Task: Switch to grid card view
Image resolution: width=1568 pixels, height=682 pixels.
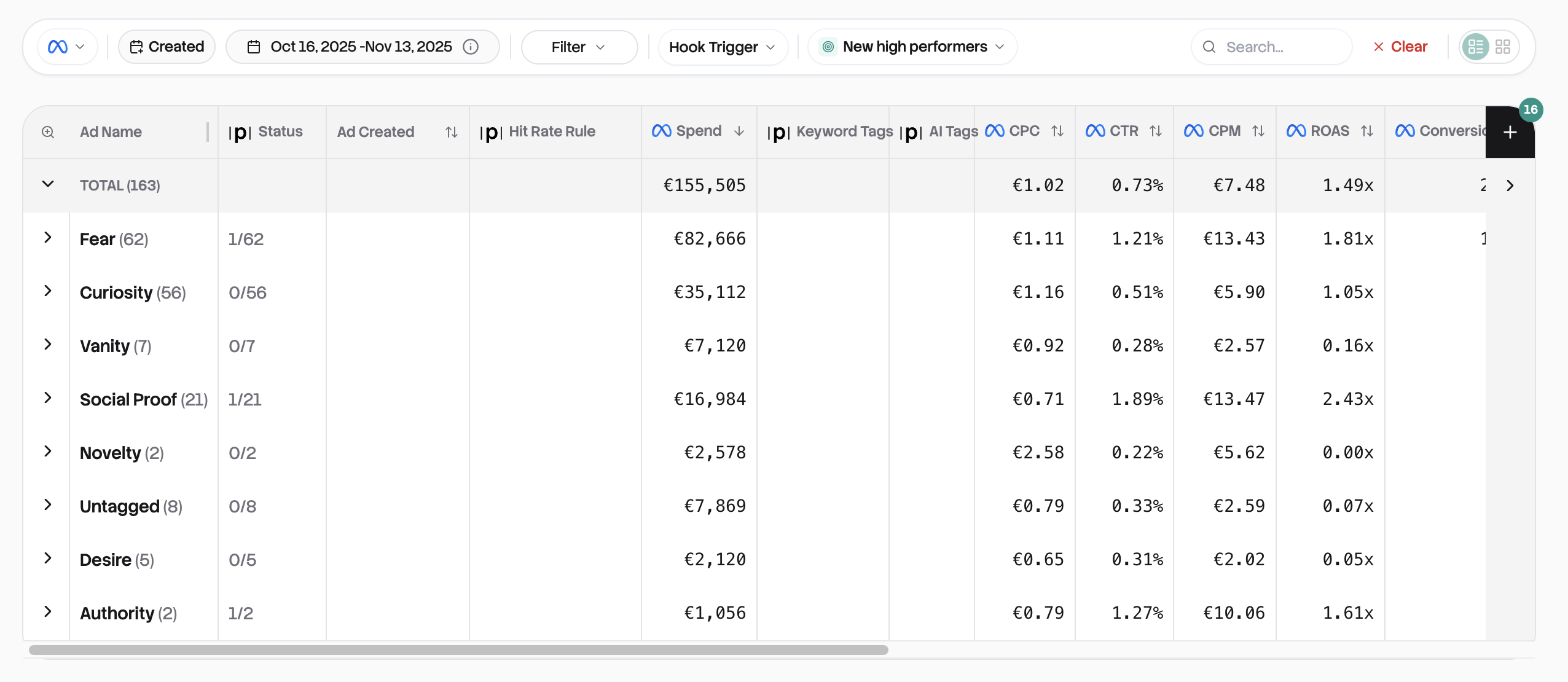Action: (x=1503, y=47)
